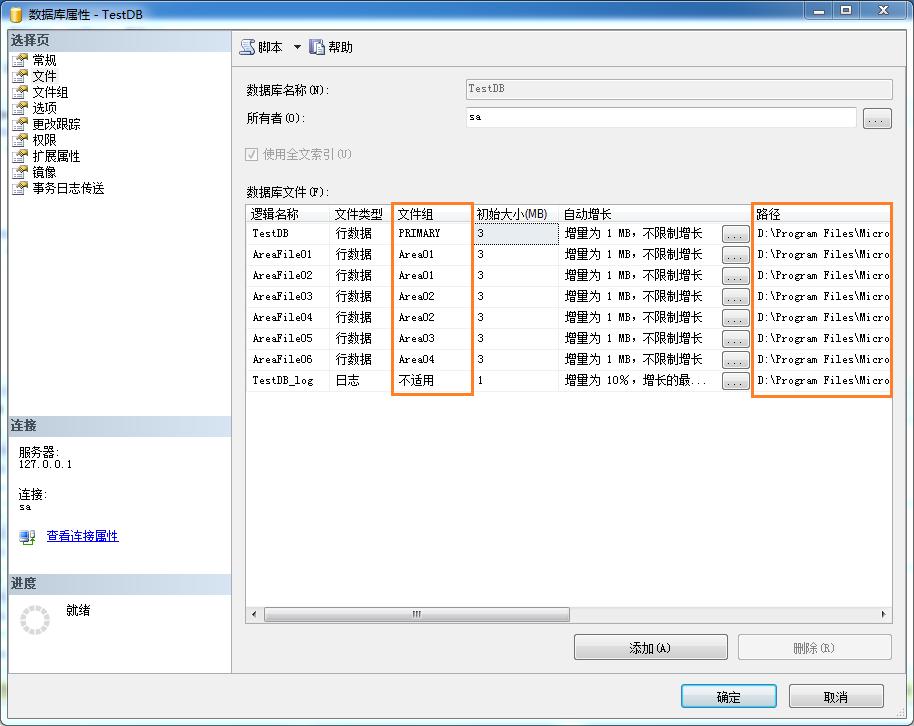The width and height of the screenshot is (914, 726).
Task: Open autogrowth ellipsis for TestDB_log row
Action: (736, 381)
